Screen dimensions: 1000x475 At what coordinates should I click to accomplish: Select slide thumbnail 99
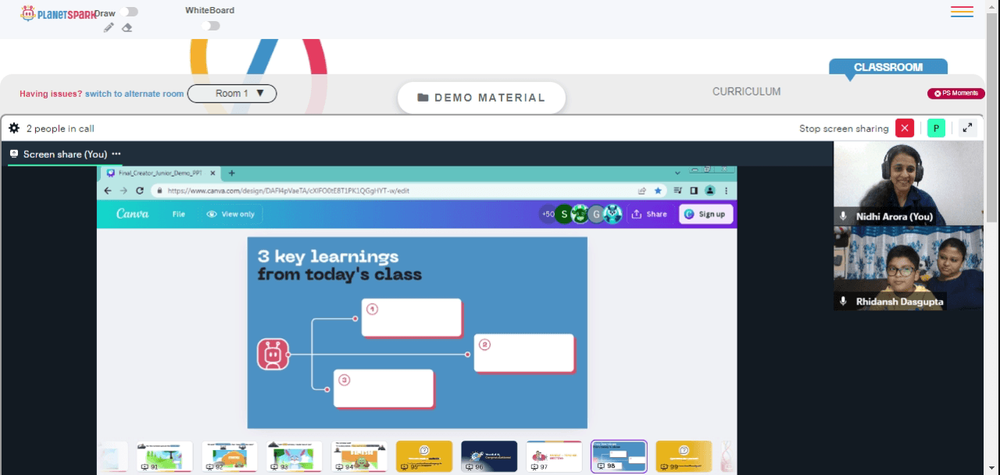[x=684, y=457]
